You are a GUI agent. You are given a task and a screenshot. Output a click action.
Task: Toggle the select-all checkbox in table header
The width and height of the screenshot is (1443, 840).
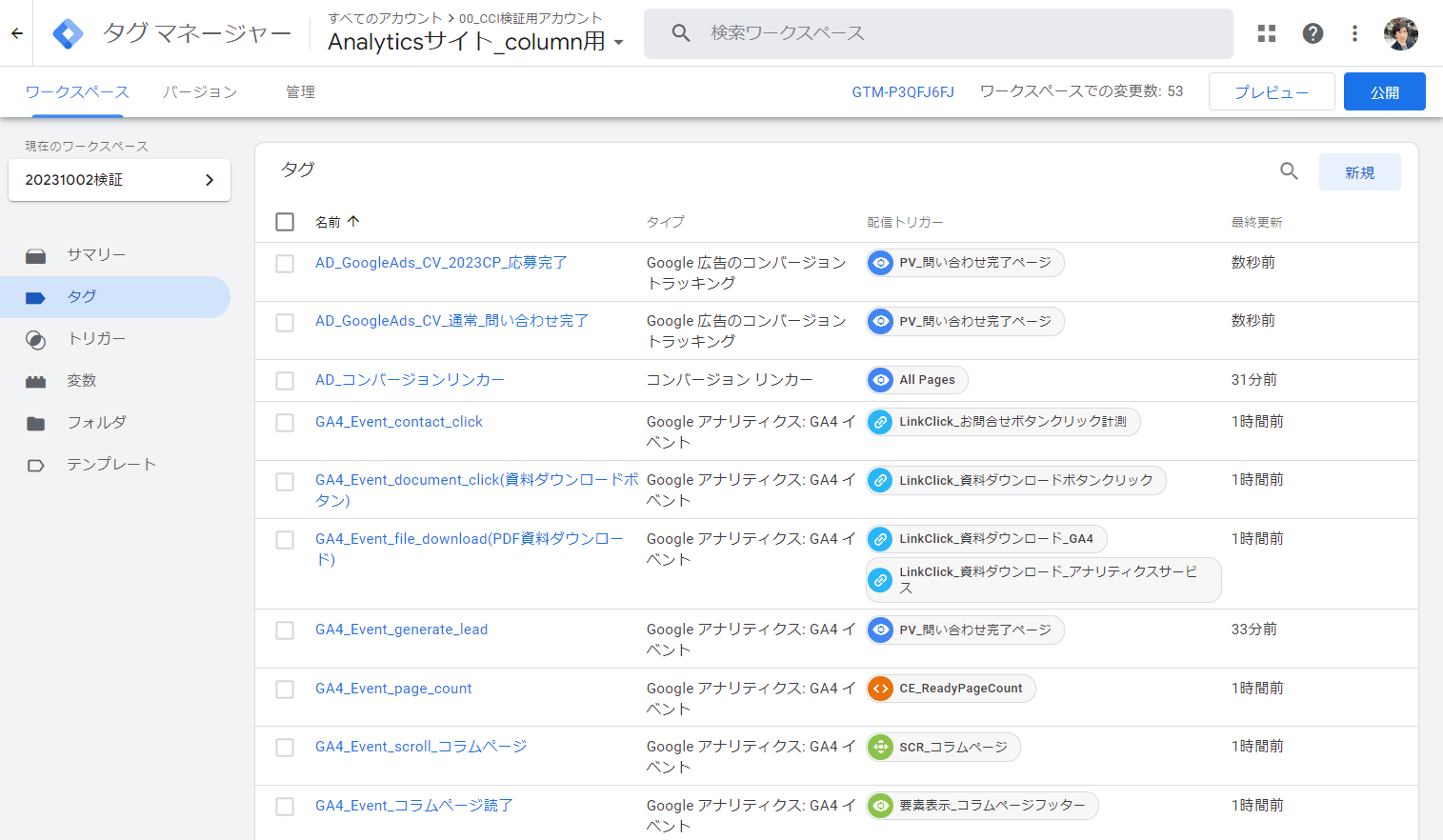coord(285,222)
